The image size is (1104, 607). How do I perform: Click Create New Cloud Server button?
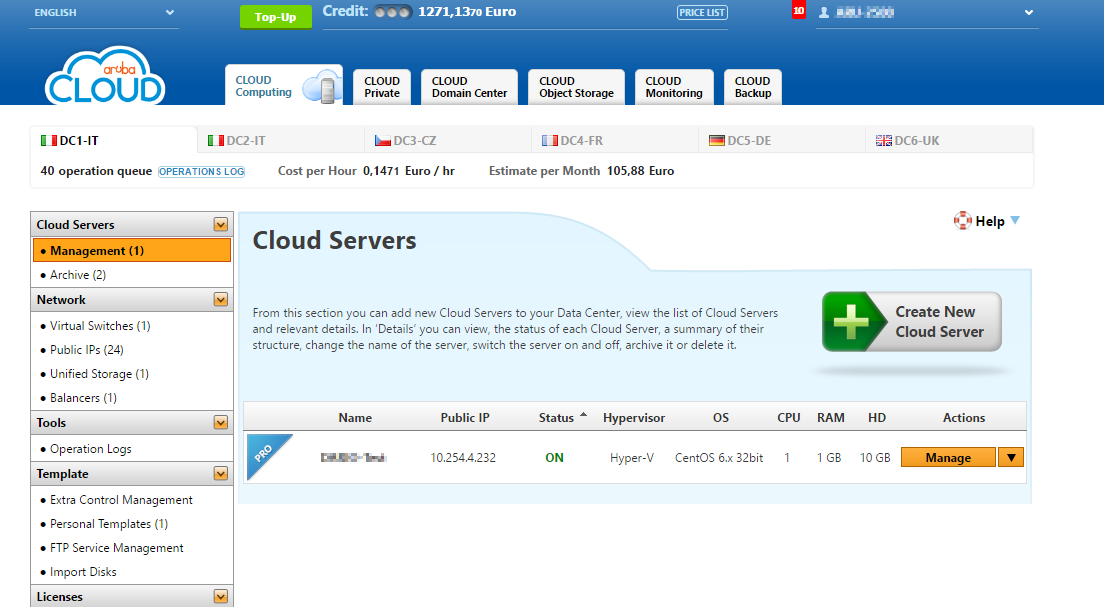912,322
